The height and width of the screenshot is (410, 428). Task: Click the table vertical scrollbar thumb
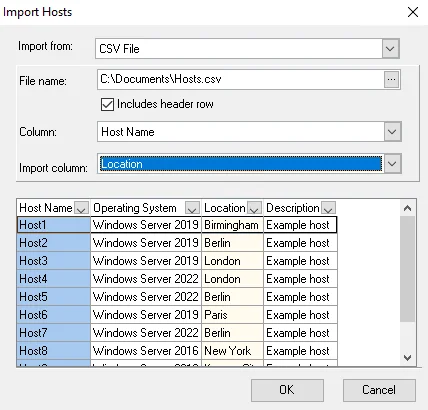click(407, 269)
